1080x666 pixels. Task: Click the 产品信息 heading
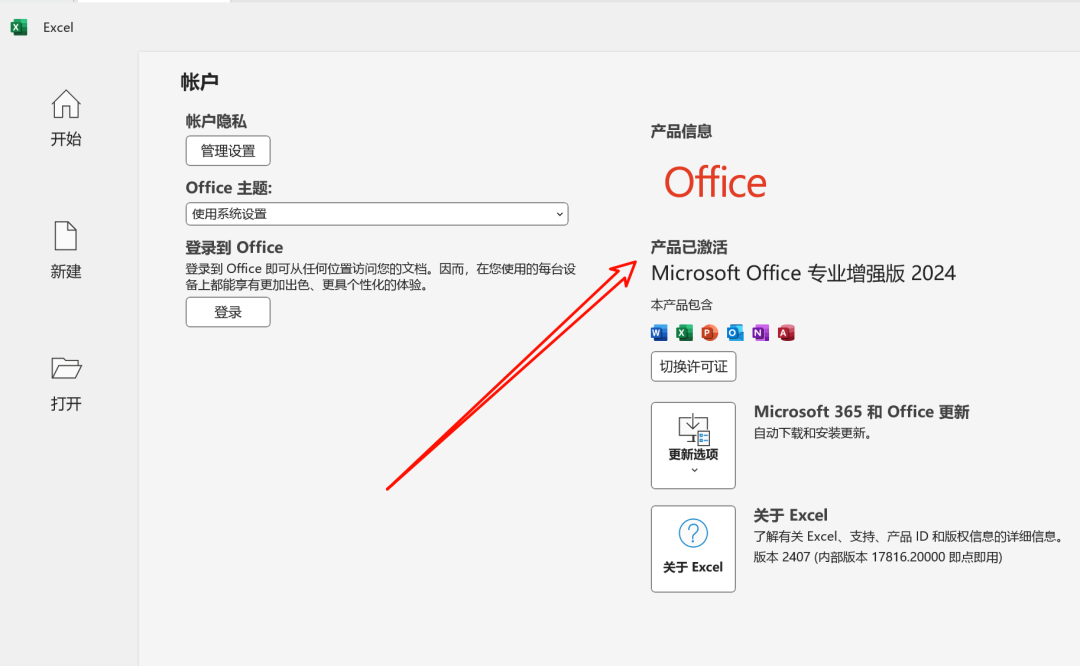(681, 131)
